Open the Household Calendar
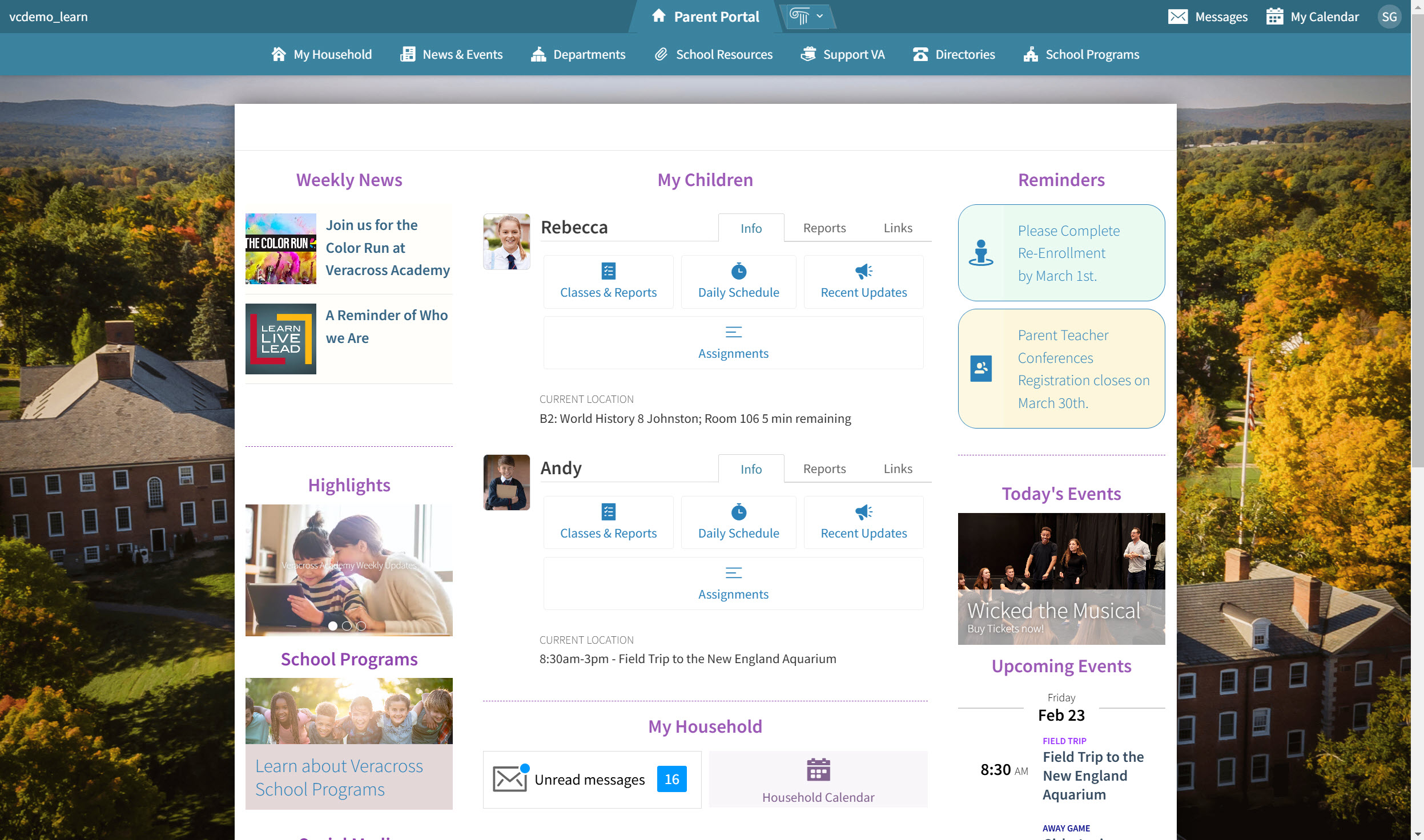The width and height of the screenshot is (1424, 840). (x=818, y=779)
